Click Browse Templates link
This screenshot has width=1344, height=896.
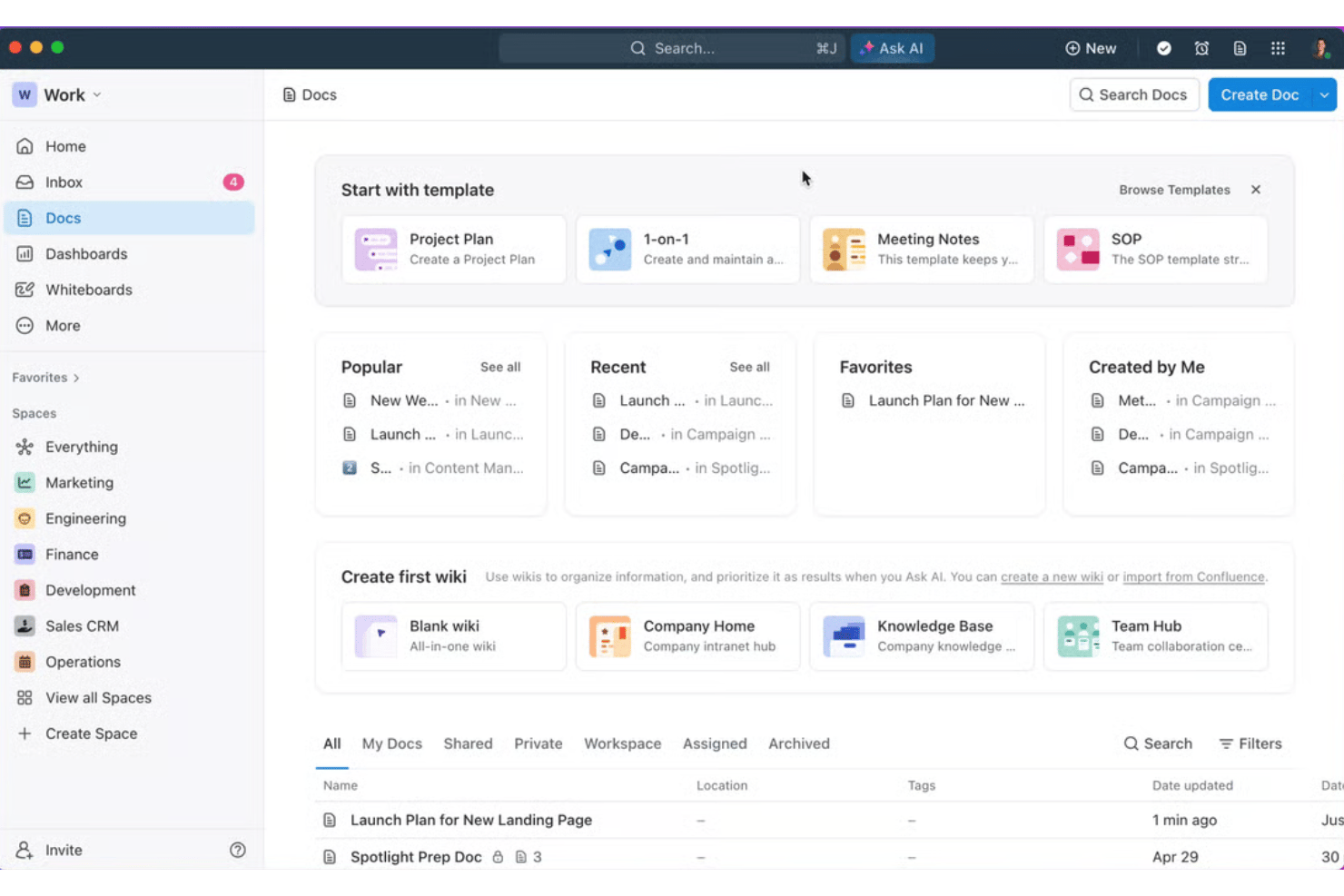click(1174, 190)
